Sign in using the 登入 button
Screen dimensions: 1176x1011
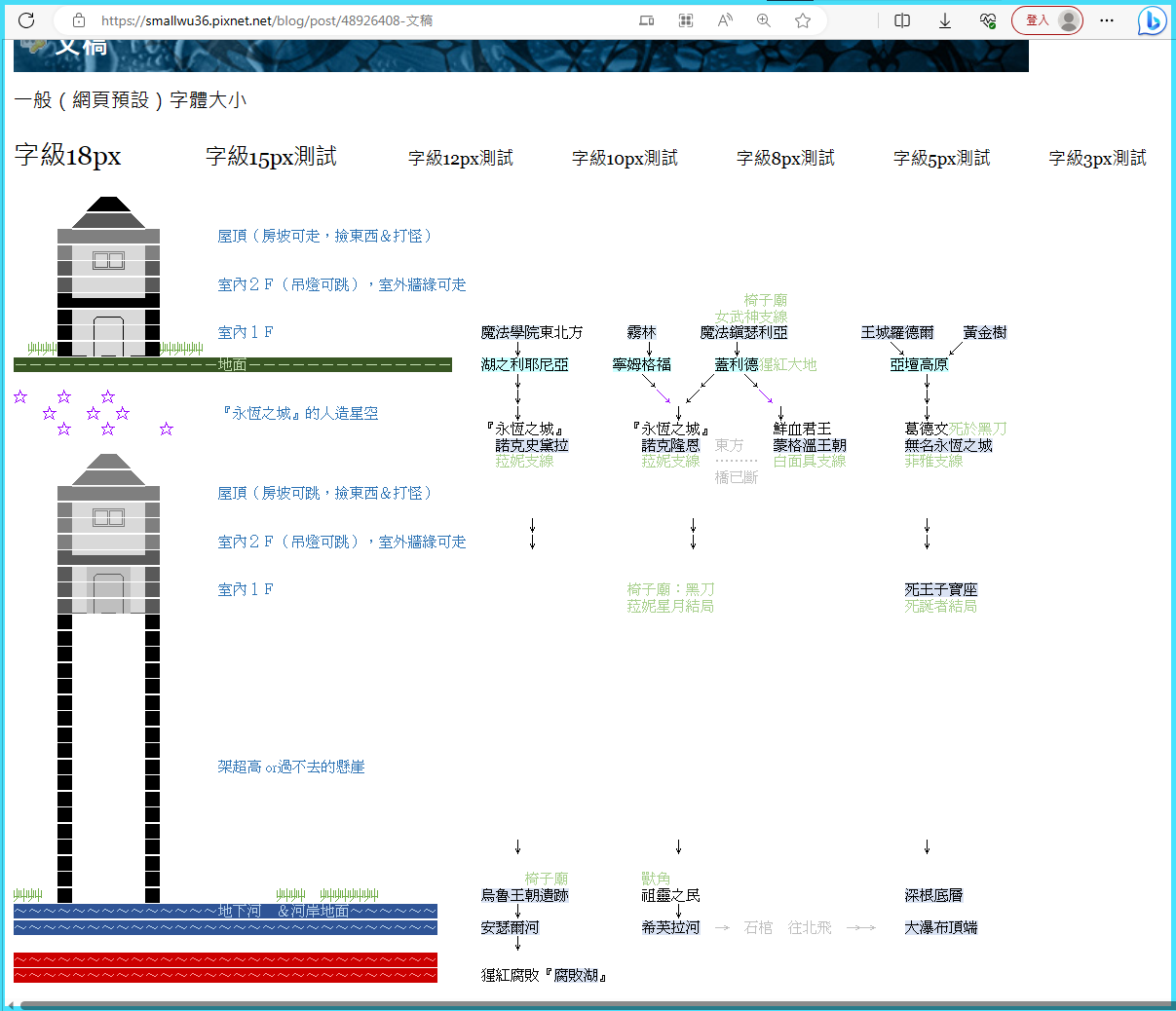1036,19
